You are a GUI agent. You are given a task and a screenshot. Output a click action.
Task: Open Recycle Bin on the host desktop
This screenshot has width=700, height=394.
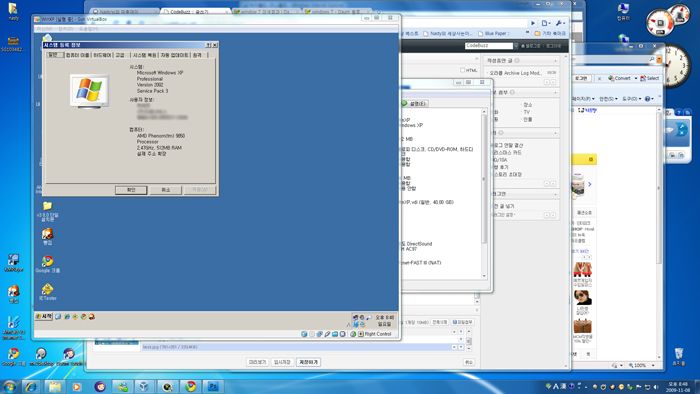[679, 356]
